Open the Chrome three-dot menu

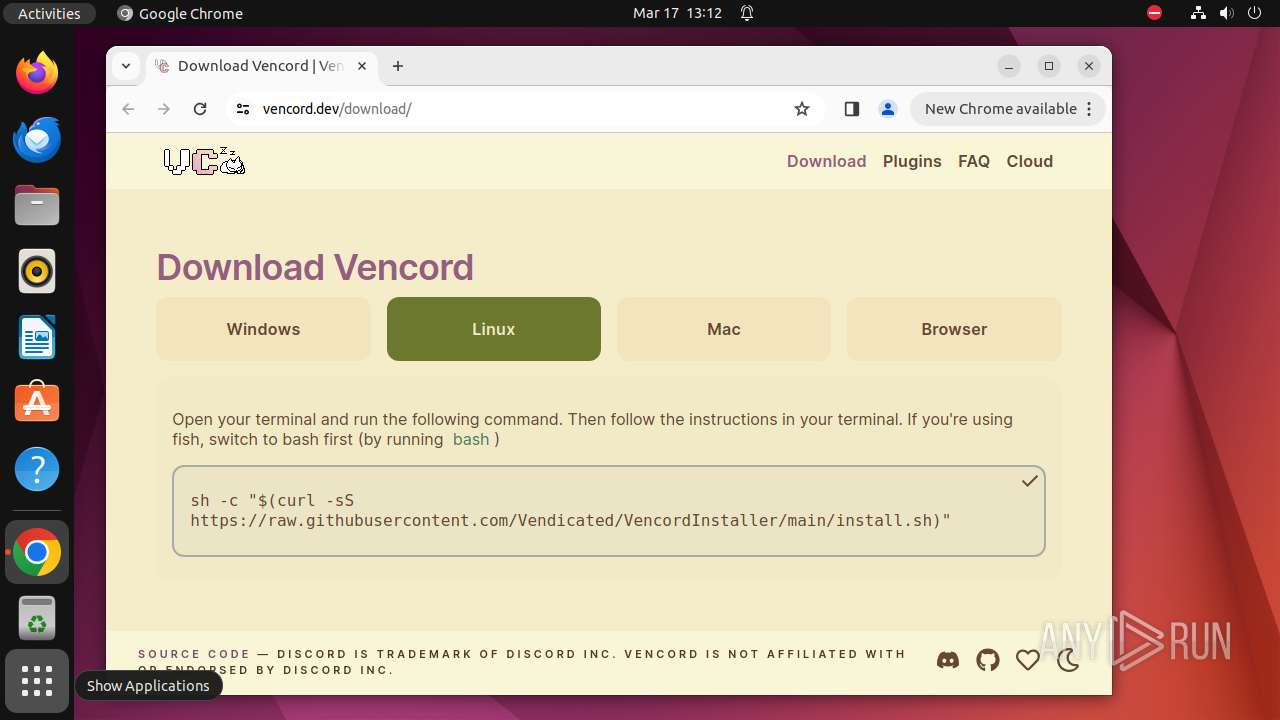1090,109
